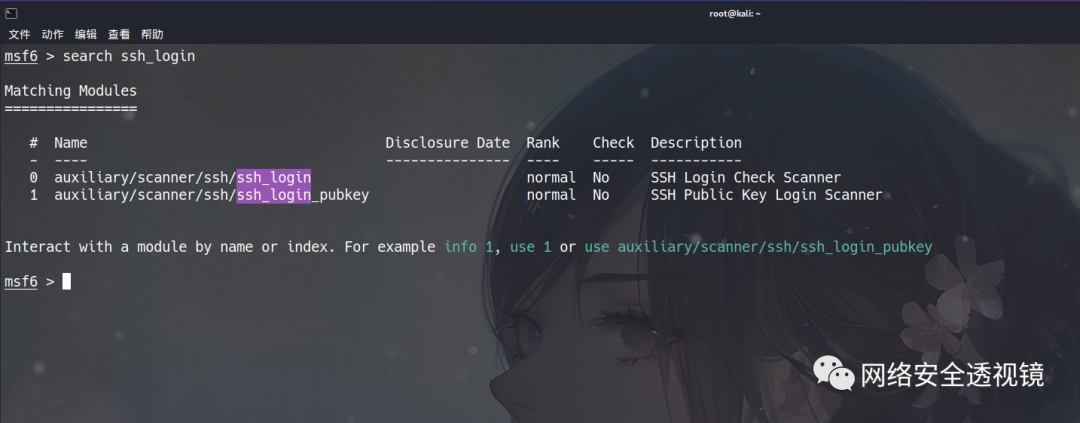The height and width of the screenshot is (423, 1080).
Task: Click 'SSH Public Key Login Scanner' description
Action: click(x=767, y=196)
